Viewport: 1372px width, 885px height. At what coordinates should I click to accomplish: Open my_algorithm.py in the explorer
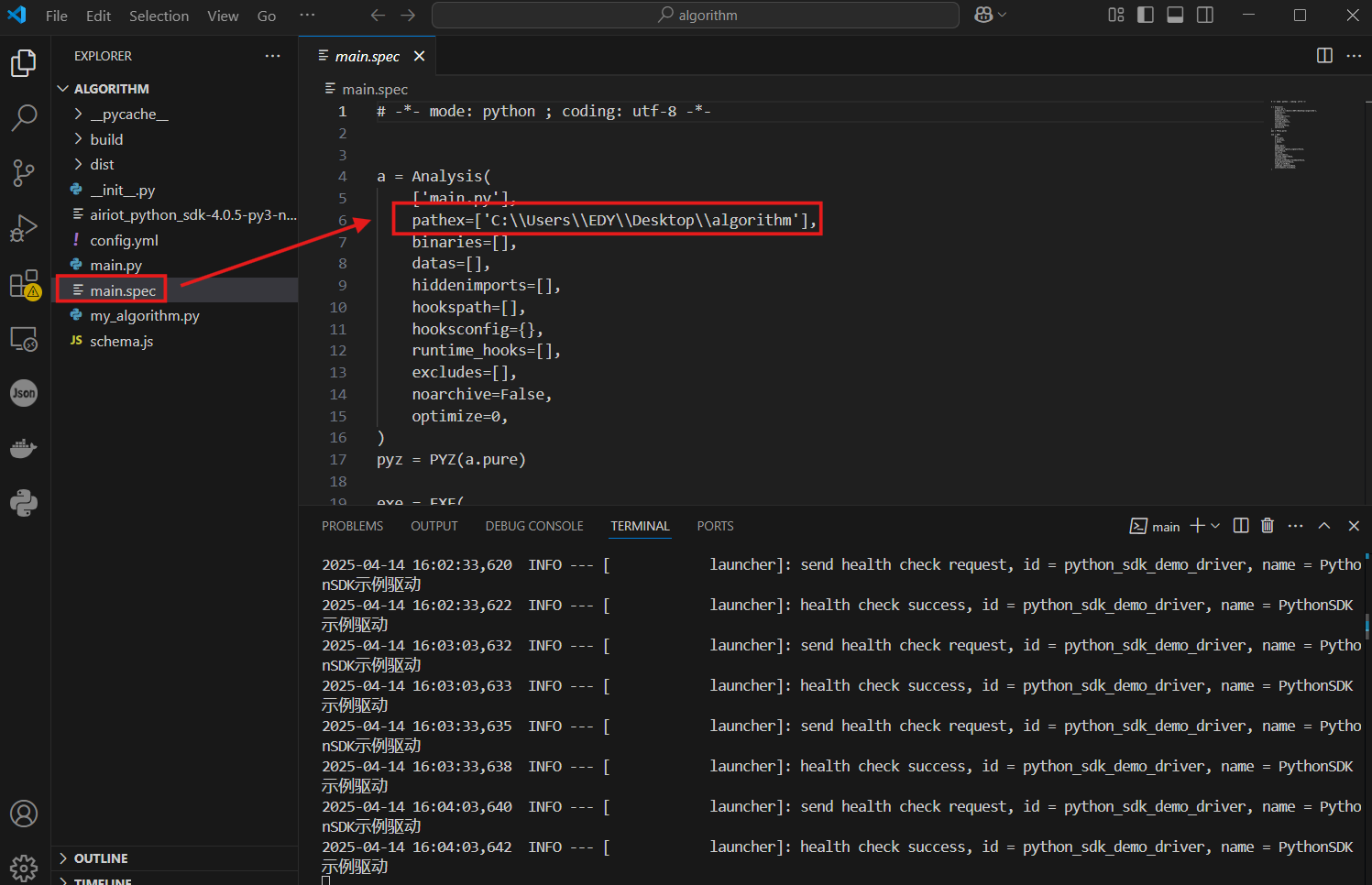click(x=144, y=315)
